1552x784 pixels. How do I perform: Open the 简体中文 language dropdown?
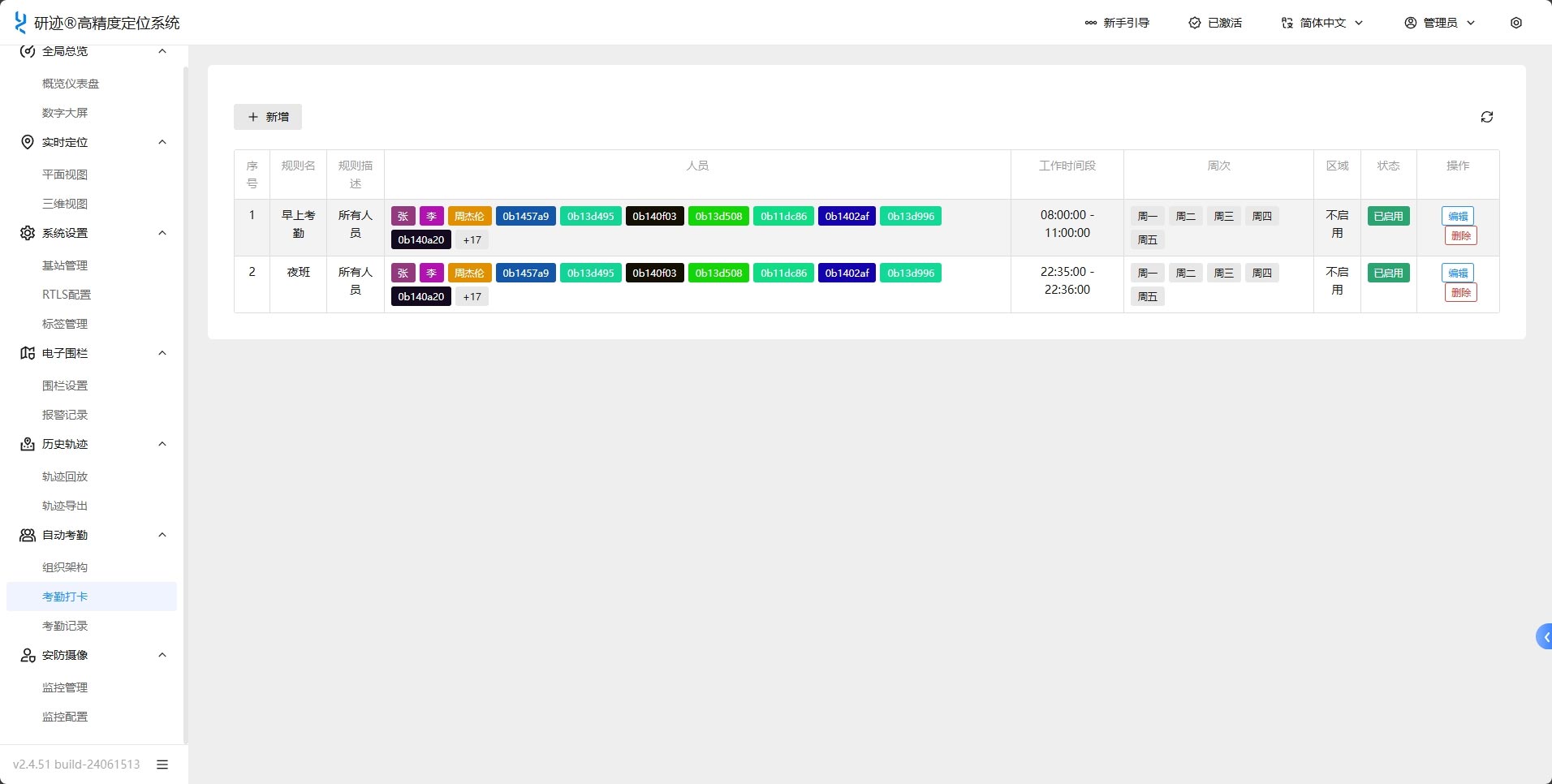coord(1322,23)
